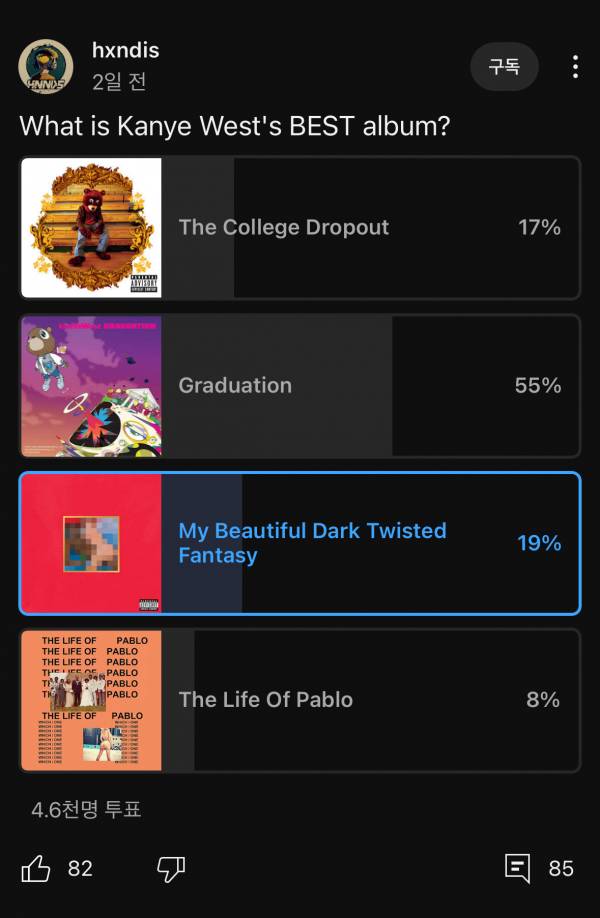Open the three-dot more options menu
This screenshot has width=600, height=918.
[575, 67]
